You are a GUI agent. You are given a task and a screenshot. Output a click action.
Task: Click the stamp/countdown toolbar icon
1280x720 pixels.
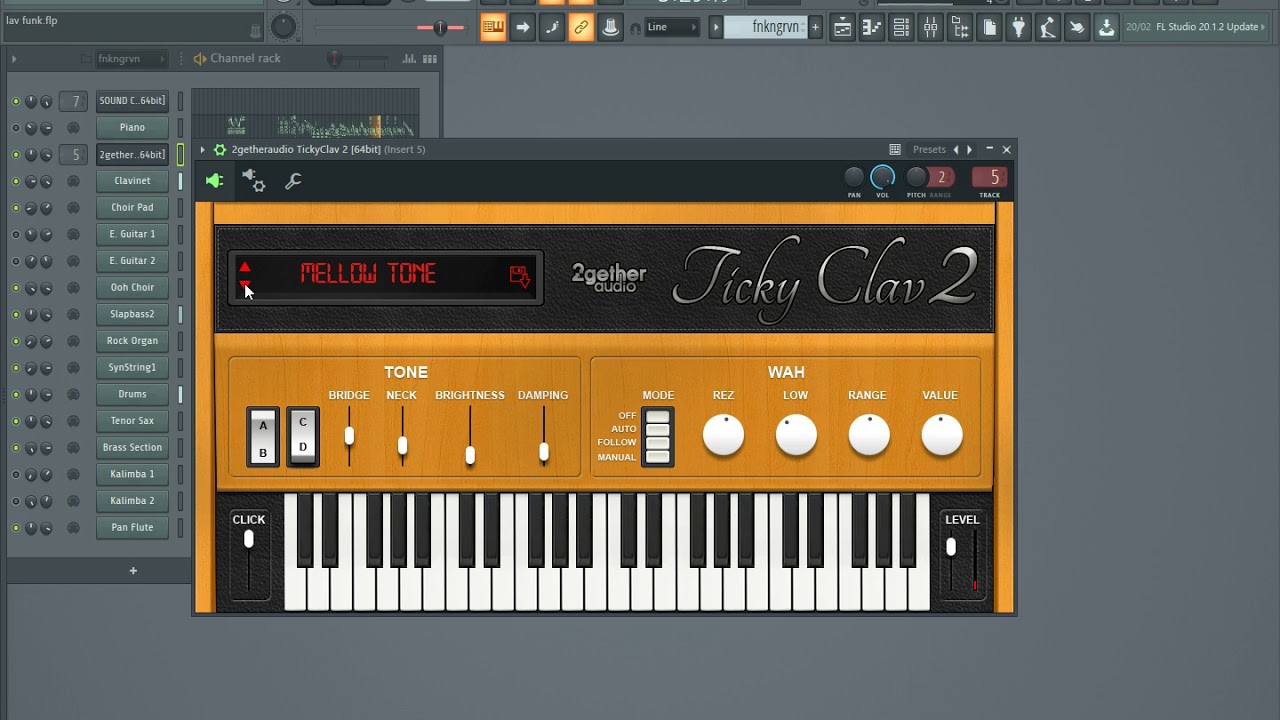[610, 28]
